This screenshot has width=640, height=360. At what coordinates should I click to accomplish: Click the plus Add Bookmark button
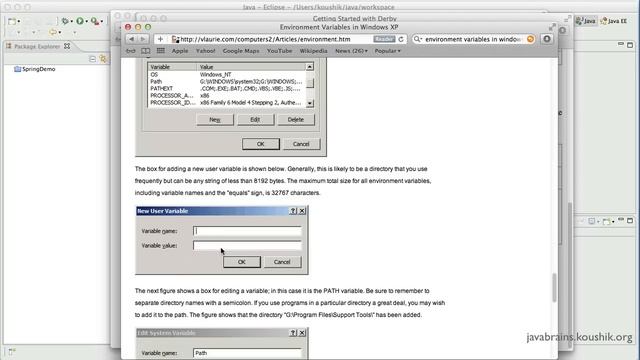160,39
